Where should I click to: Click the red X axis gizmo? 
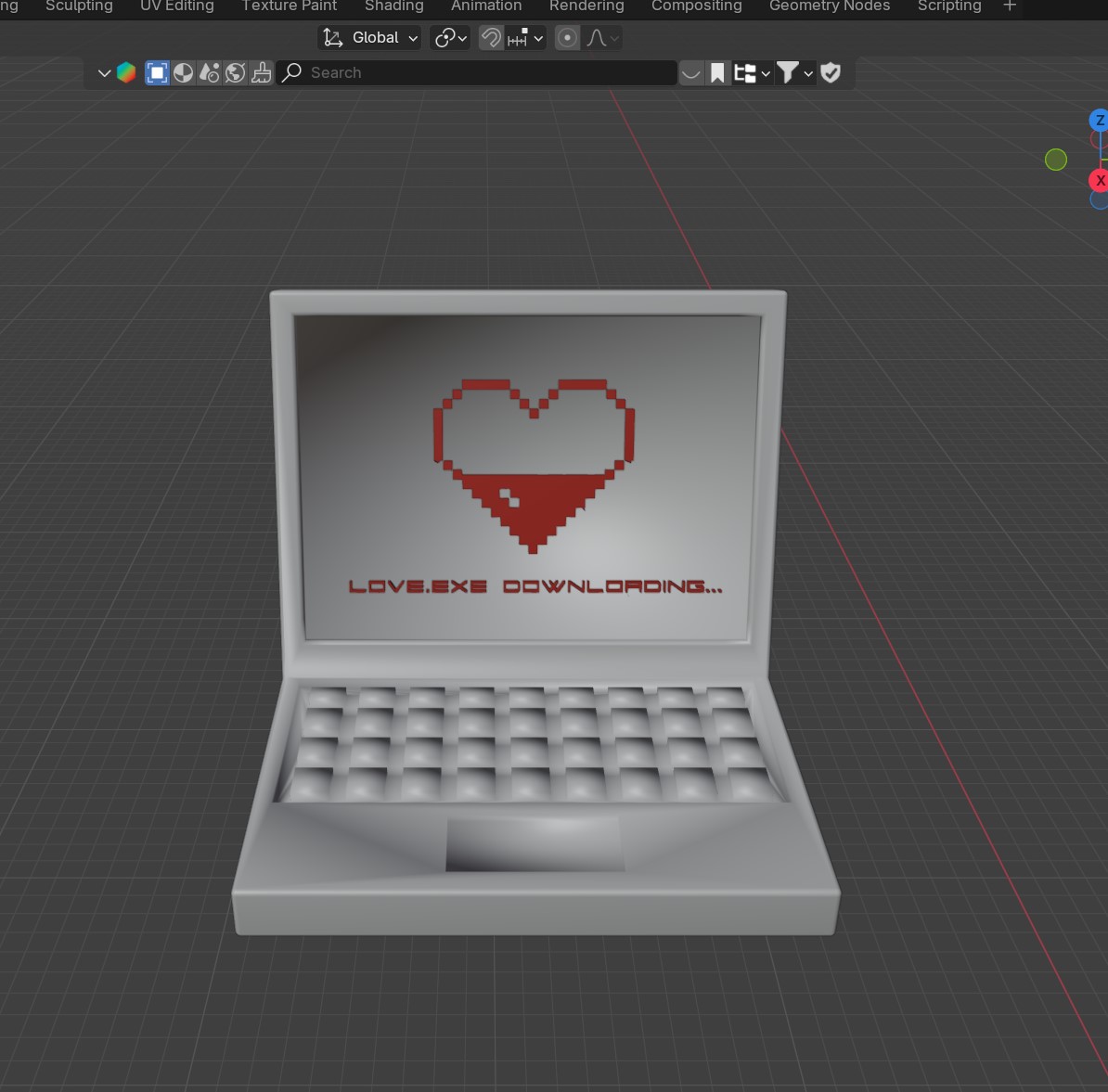[1099, 180]
